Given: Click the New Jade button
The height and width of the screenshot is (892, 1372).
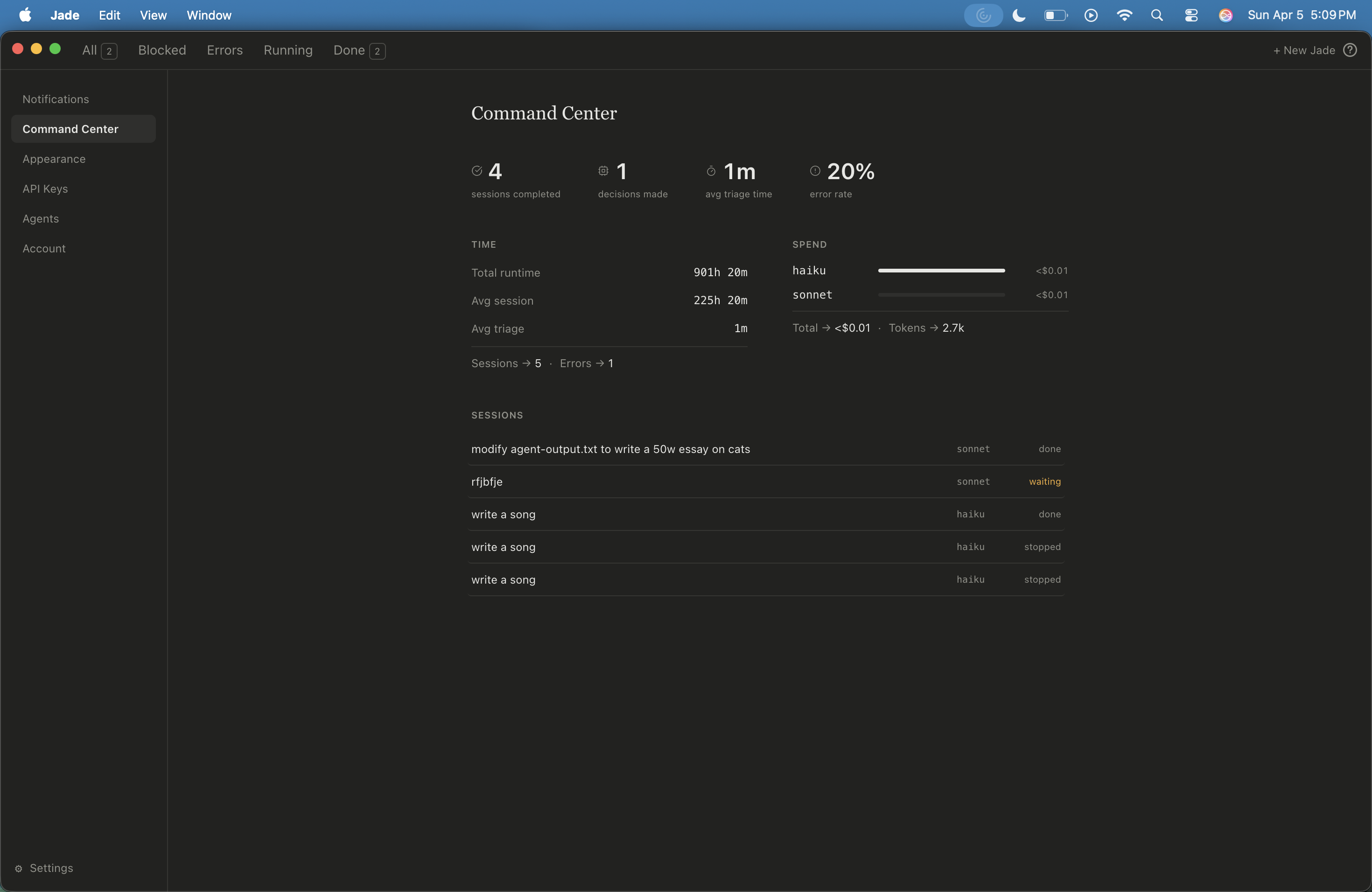Looking at the screenshot, I should 1303,50.
